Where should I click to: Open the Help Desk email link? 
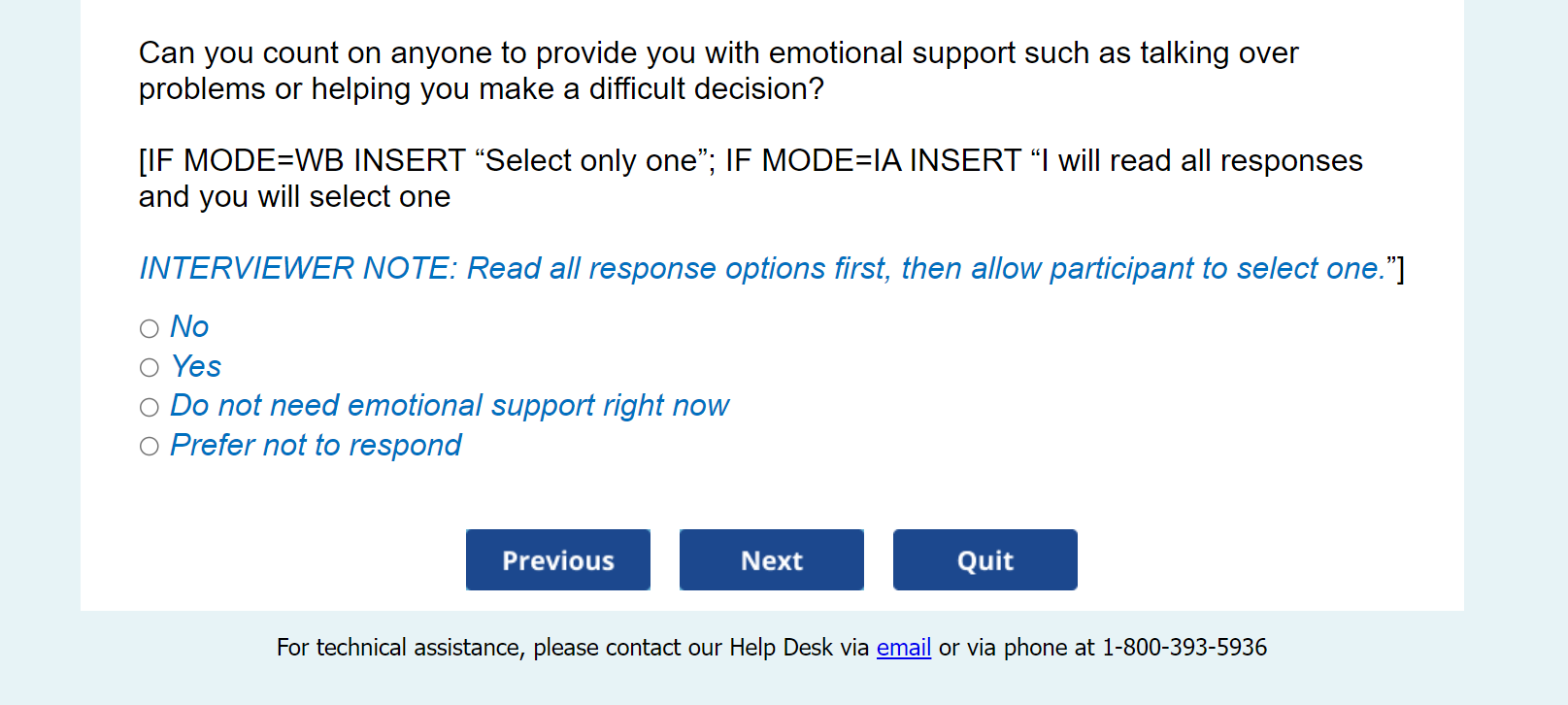pyautogui.click(x=903, y=648)
